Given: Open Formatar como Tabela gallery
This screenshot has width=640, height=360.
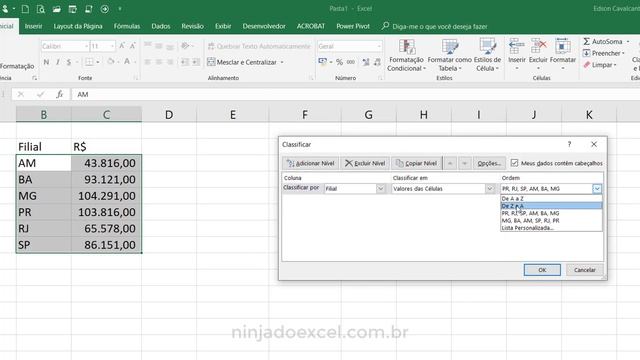Looking at the screenshot, I should pos(449,56).
